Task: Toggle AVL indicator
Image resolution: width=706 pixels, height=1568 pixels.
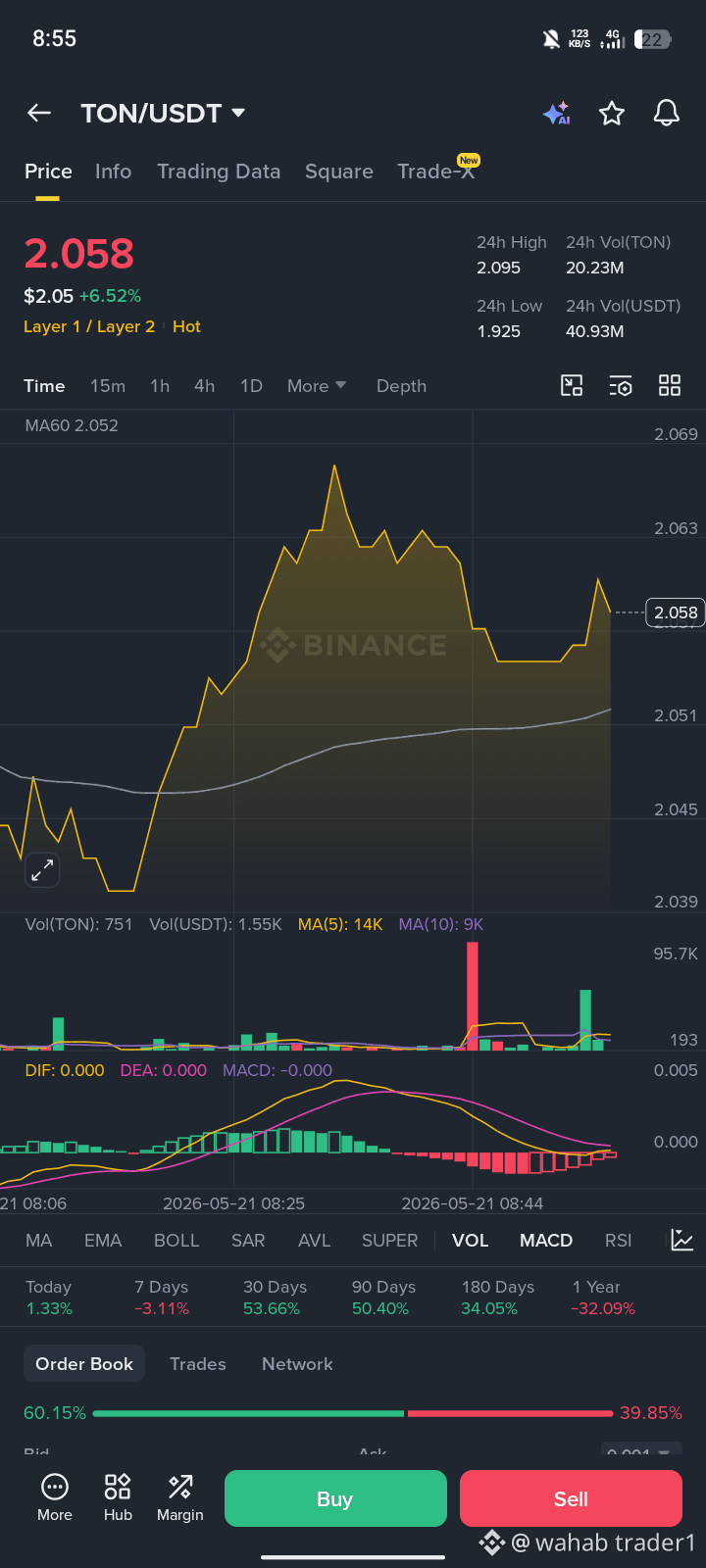Action: (314, 1241)
